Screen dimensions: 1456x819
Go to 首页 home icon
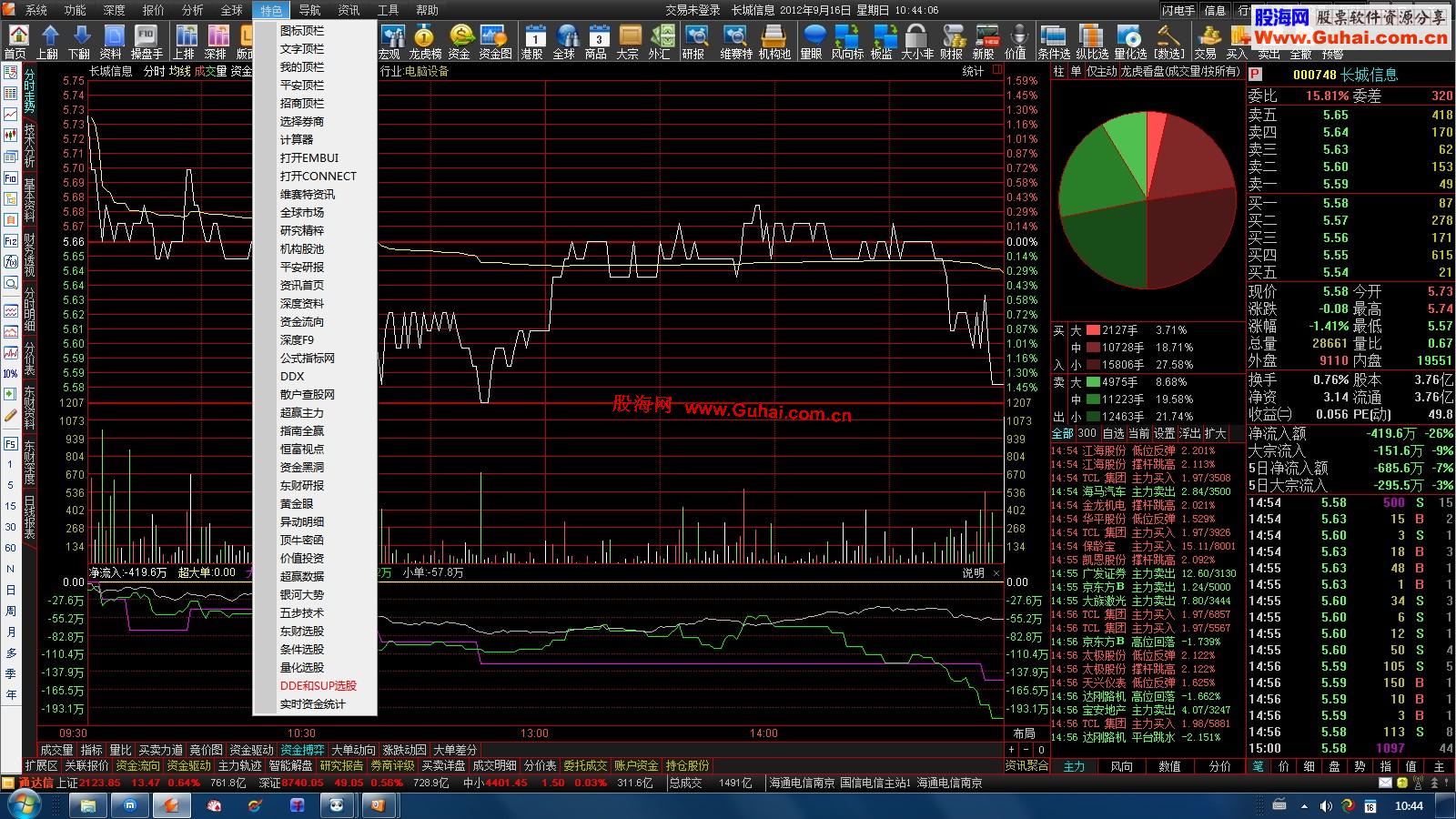[x=15, y=42]
